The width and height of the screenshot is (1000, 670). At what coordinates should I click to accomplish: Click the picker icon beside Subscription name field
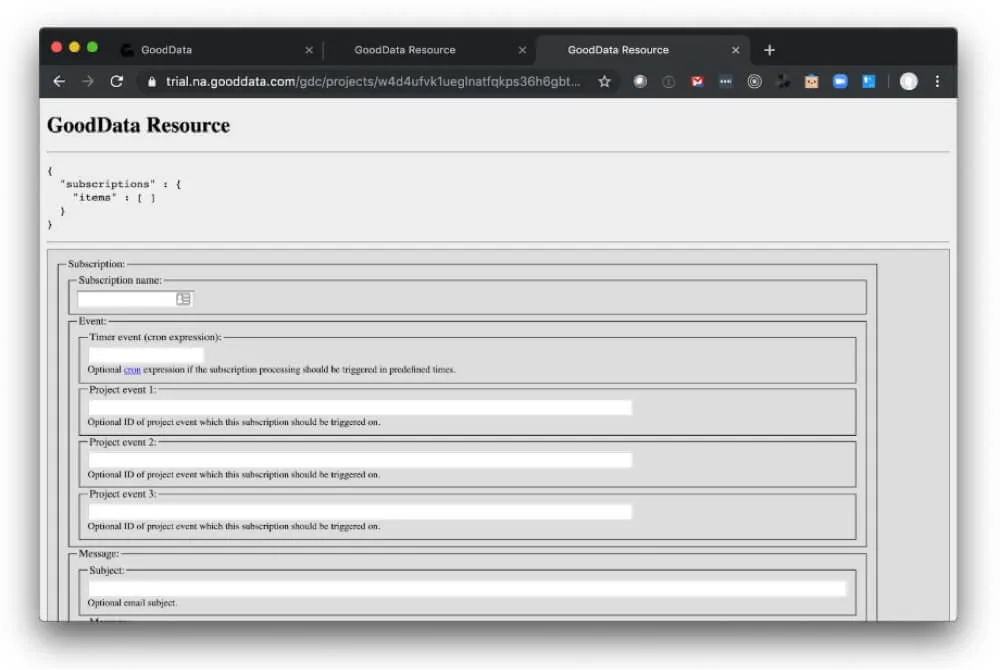tap(183, 298)
